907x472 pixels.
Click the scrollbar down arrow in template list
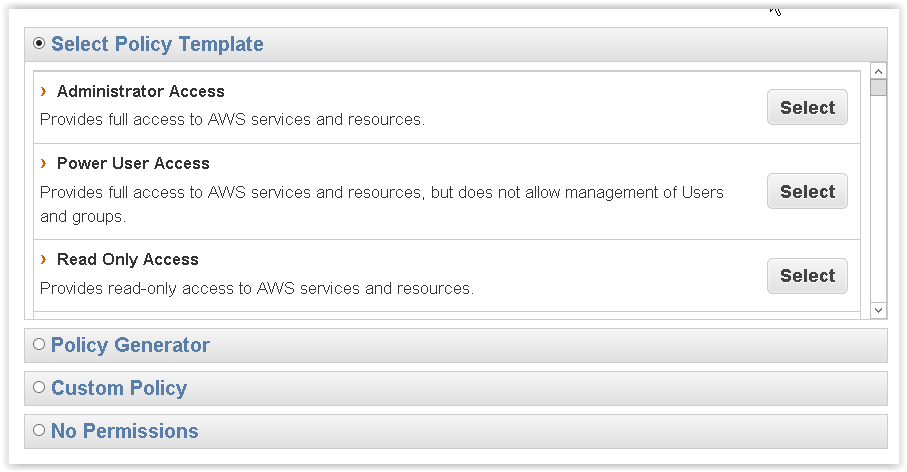(878, 310)
